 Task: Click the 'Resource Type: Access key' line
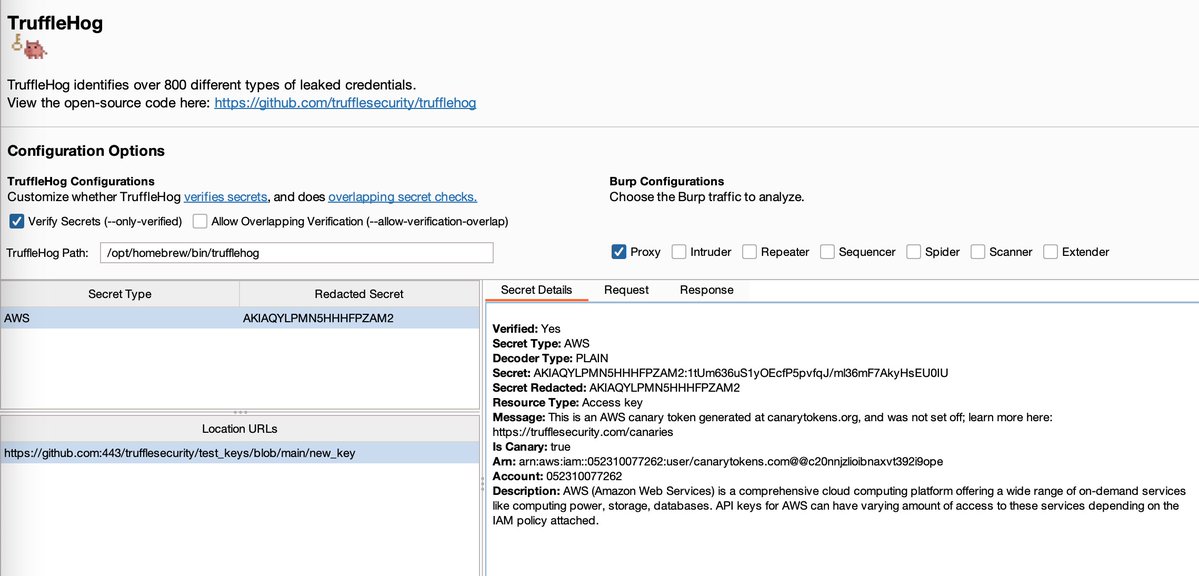567,402
